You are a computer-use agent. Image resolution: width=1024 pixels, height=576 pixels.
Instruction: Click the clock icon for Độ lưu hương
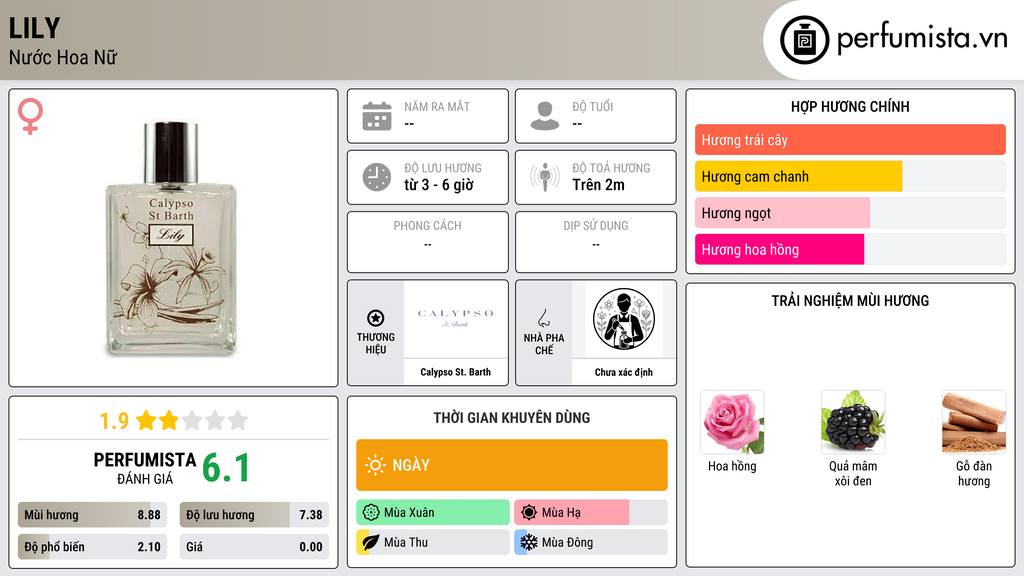click(377, 177)
